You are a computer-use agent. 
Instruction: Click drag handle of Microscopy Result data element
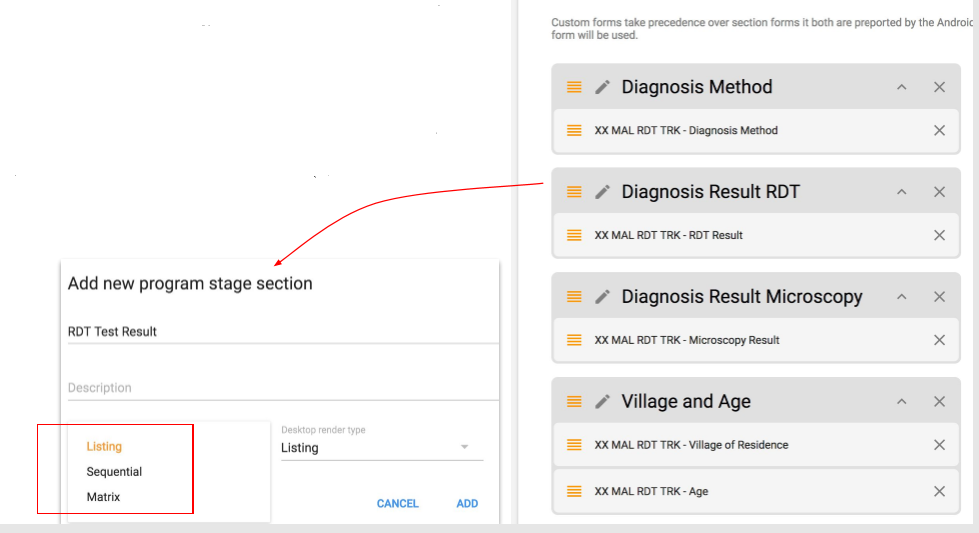click(574, 340)
